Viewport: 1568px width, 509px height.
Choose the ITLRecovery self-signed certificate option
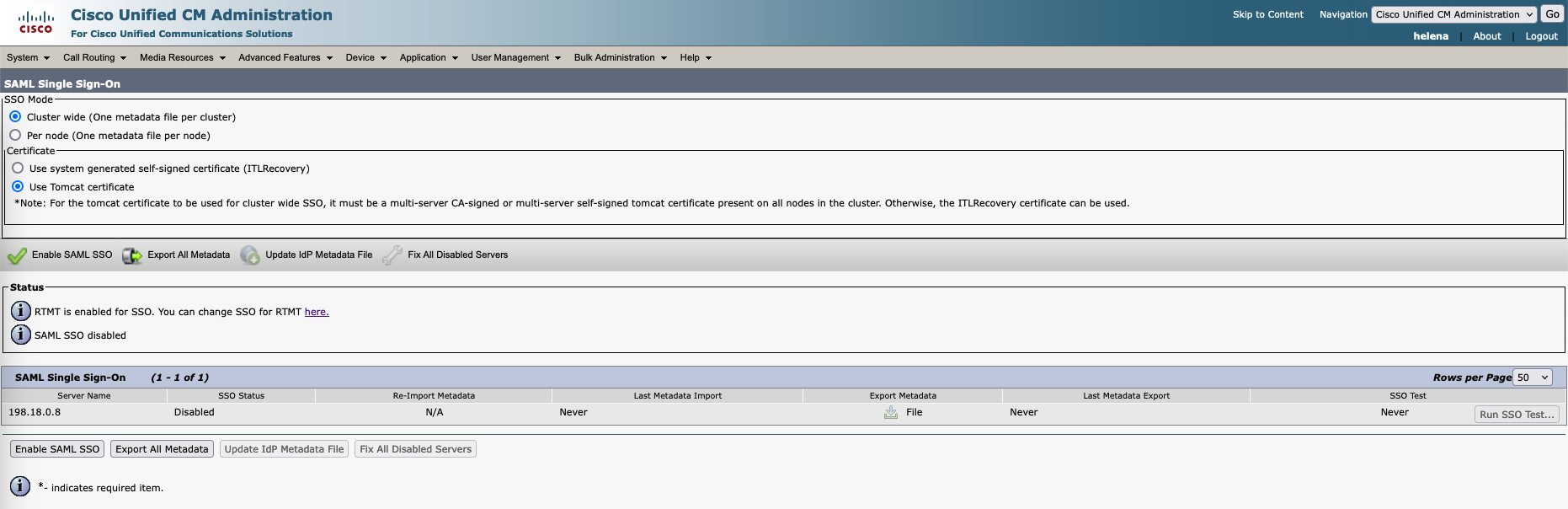point(18,168)
